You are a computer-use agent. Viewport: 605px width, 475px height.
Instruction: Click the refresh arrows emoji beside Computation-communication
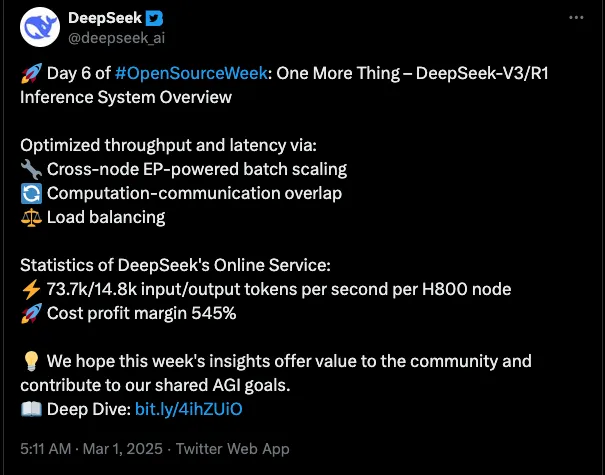point(31,193)
